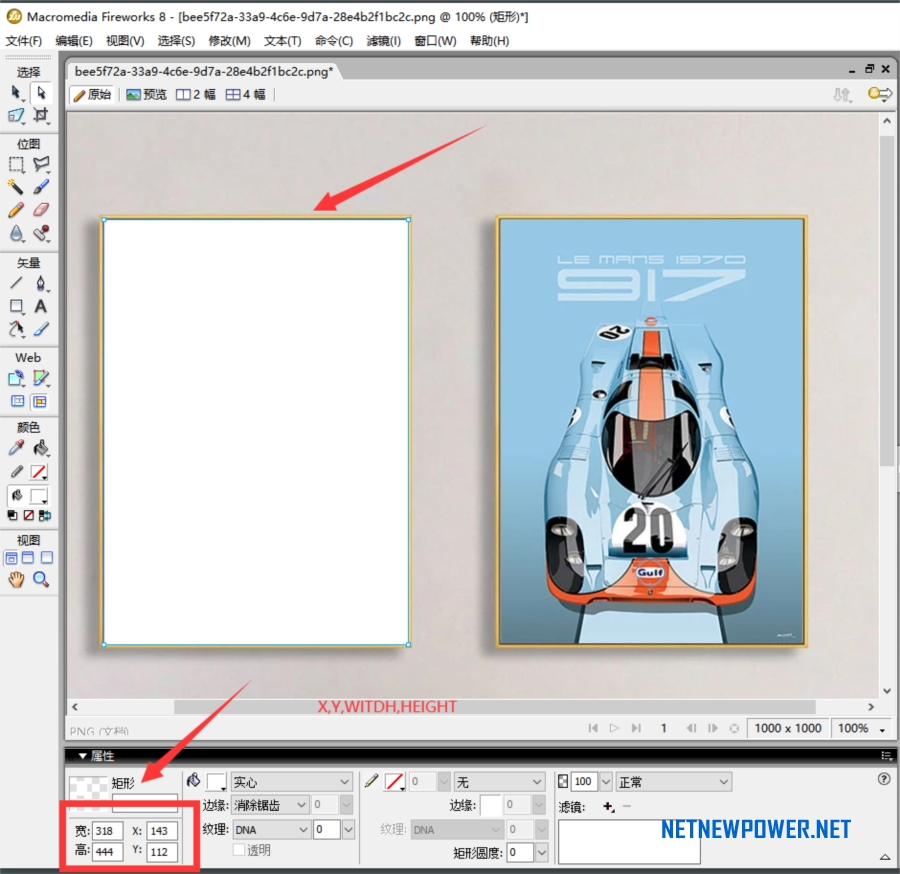Open the 矩形圆度 roundness dropdown

click(541, 853)
